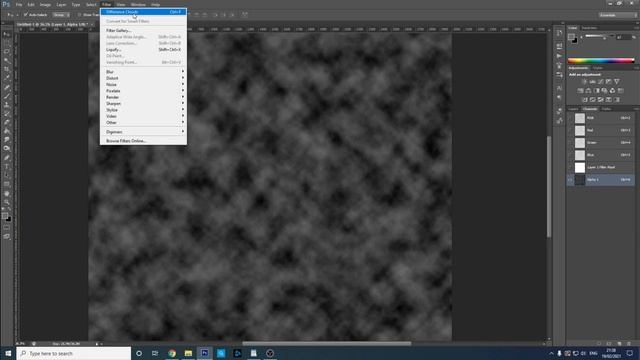
Task: Open the Windows Start menu
Action: (8, 353)
